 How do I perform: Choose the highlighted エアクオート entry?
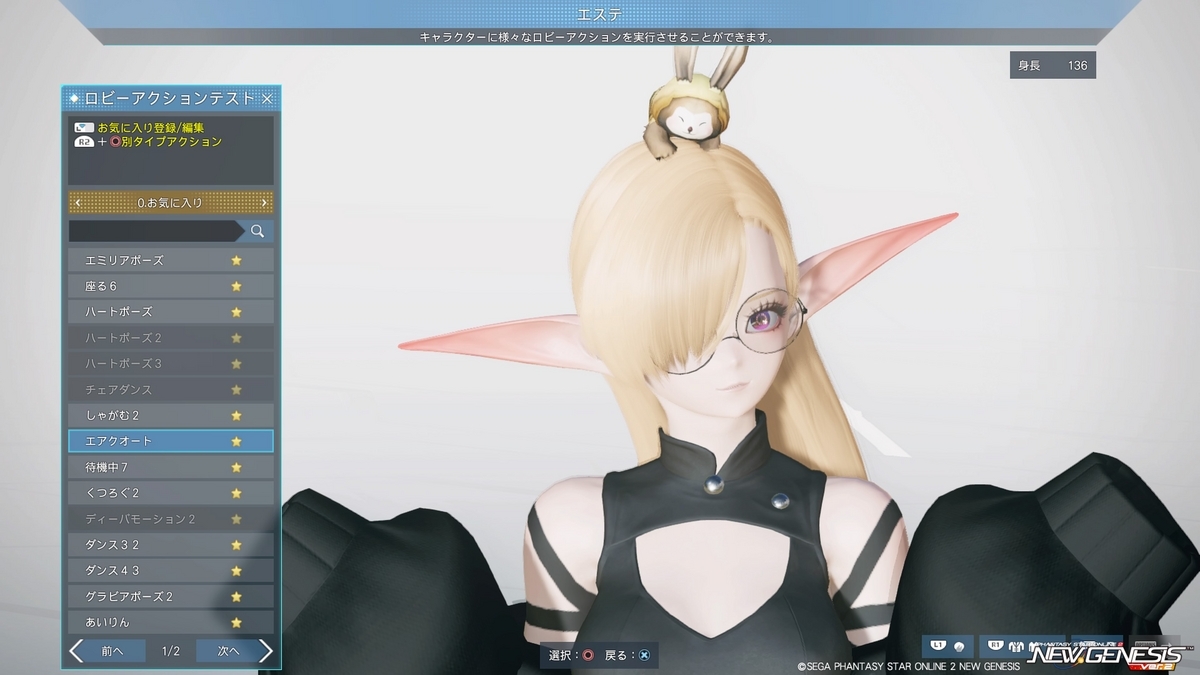pyautogui.click(x=170, y=441)
